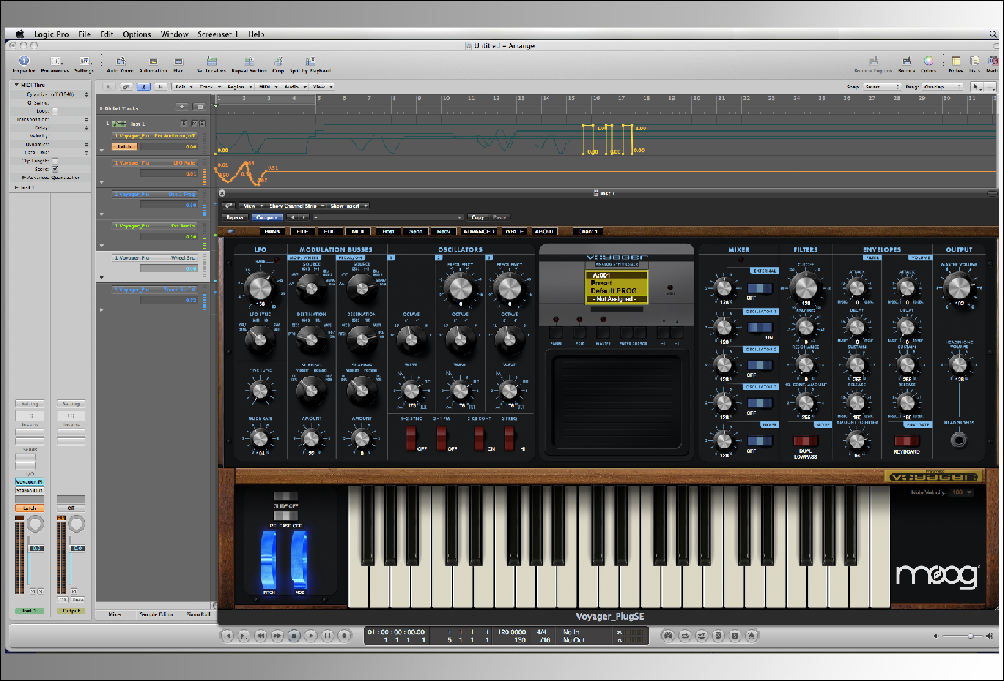
Task: Open the Window menu
Action: pyautogui.click(x=174, y=35)
